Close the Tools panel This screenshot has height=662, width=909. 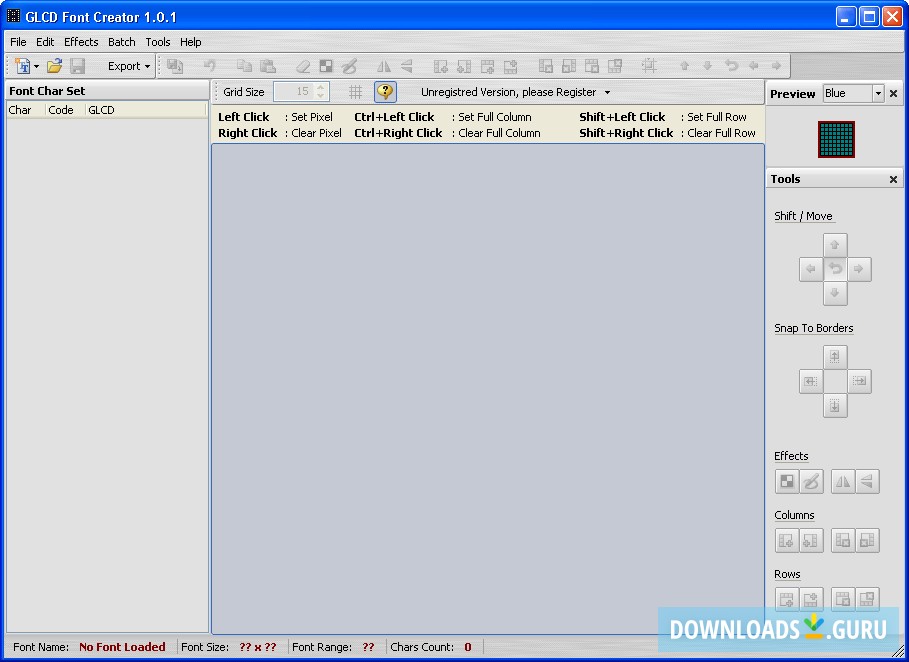point(893,179)
